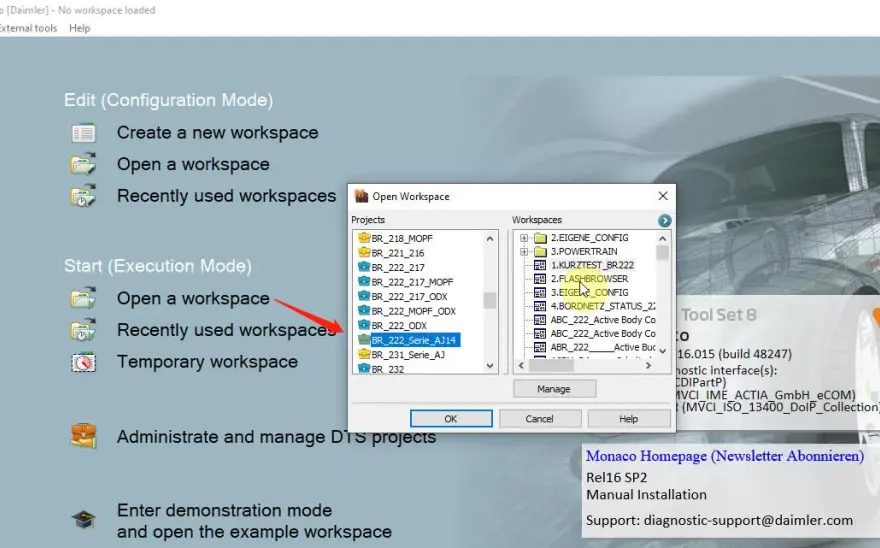
Task: Click the BR_222_217 project briefcase icon
Action: click(x=364, y=267)
